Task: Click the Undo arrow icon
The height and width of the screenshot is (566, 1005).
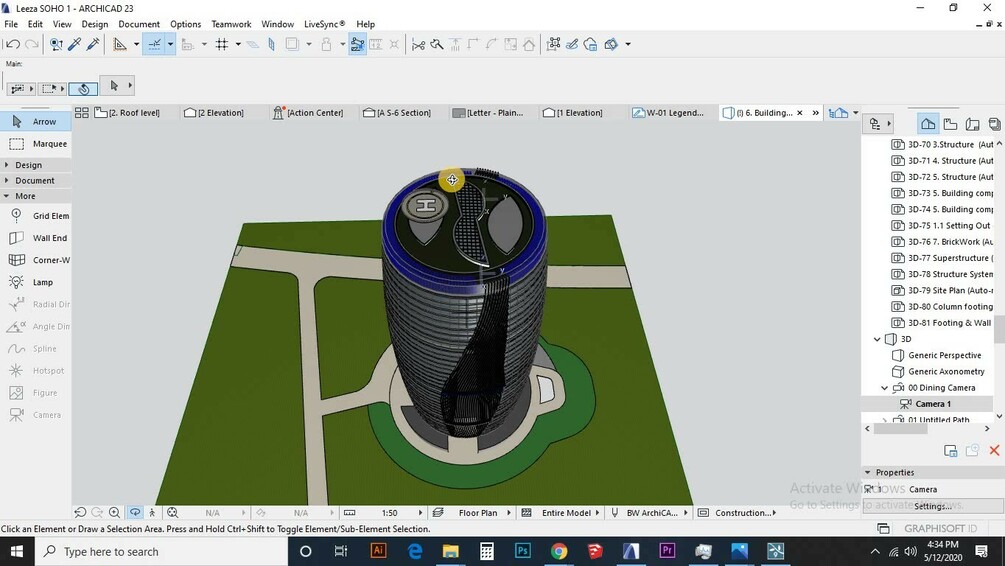Action: tap(12, 44)
